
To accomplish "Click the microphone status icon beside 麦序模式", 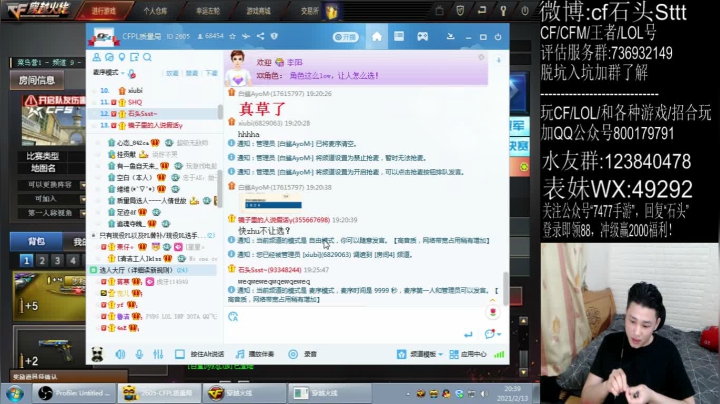I will pyautogui.click(x=132, y=73).
